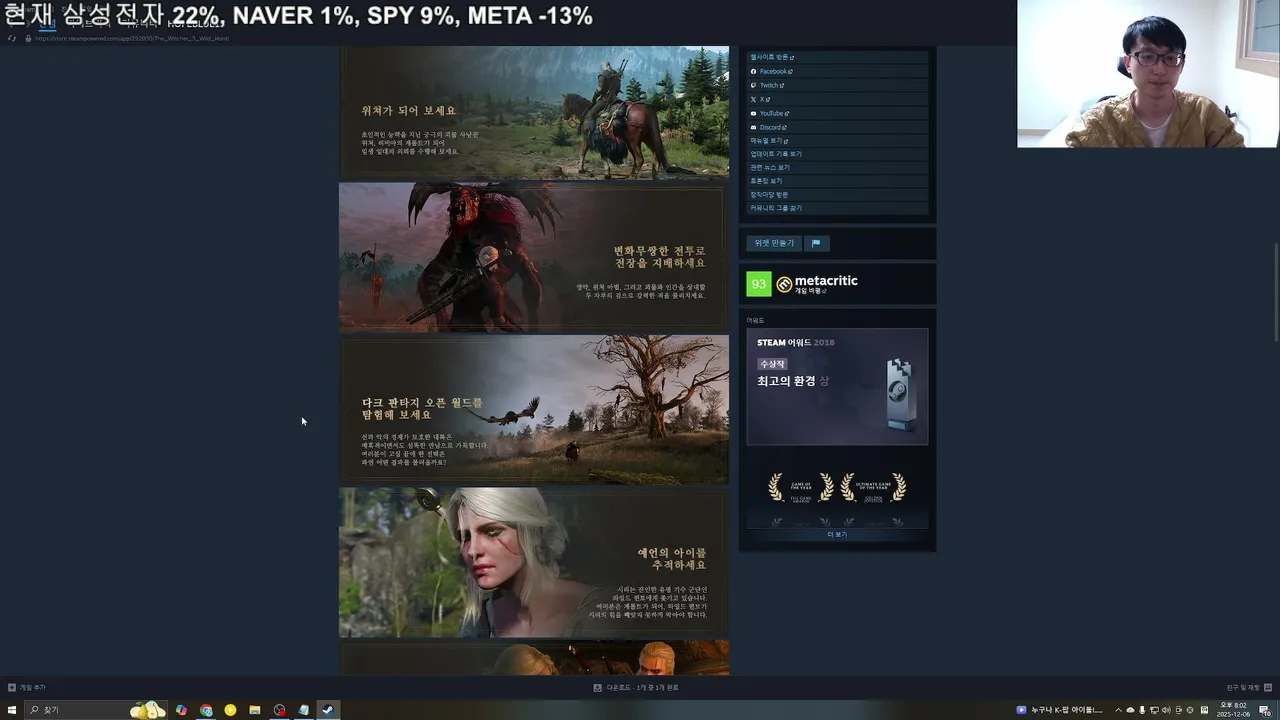Open the yellow circle app in taskbar
1280x720 pixels.
coord(230,710)
